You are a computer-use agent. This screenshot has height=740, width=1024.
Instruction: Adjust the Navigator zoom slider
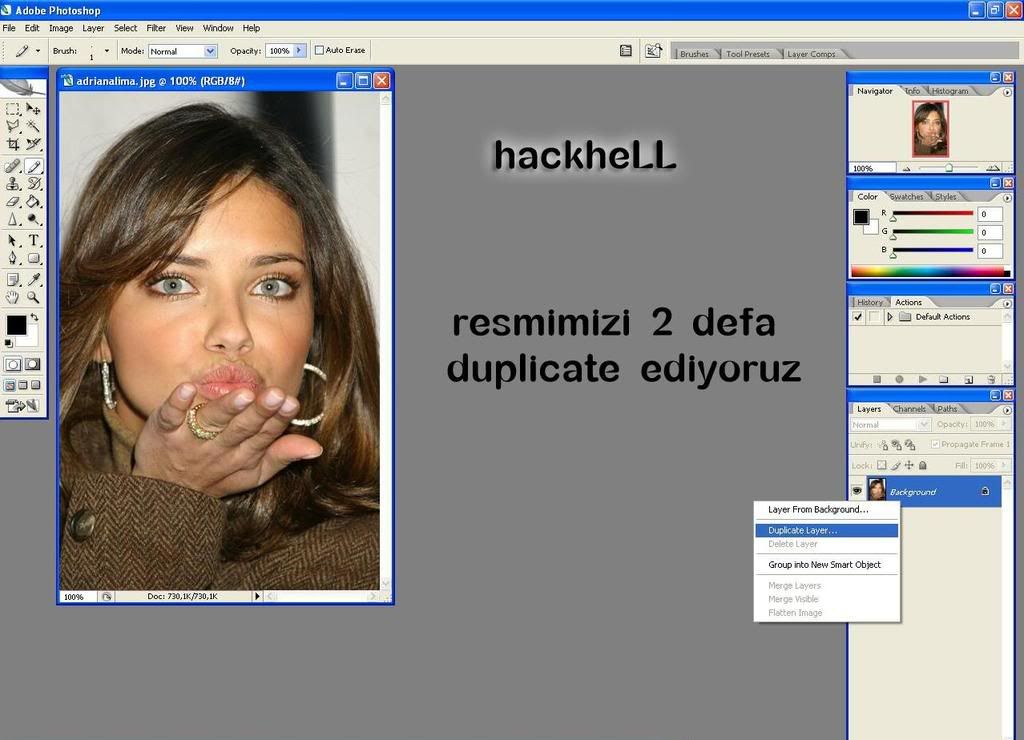[949, 168]
